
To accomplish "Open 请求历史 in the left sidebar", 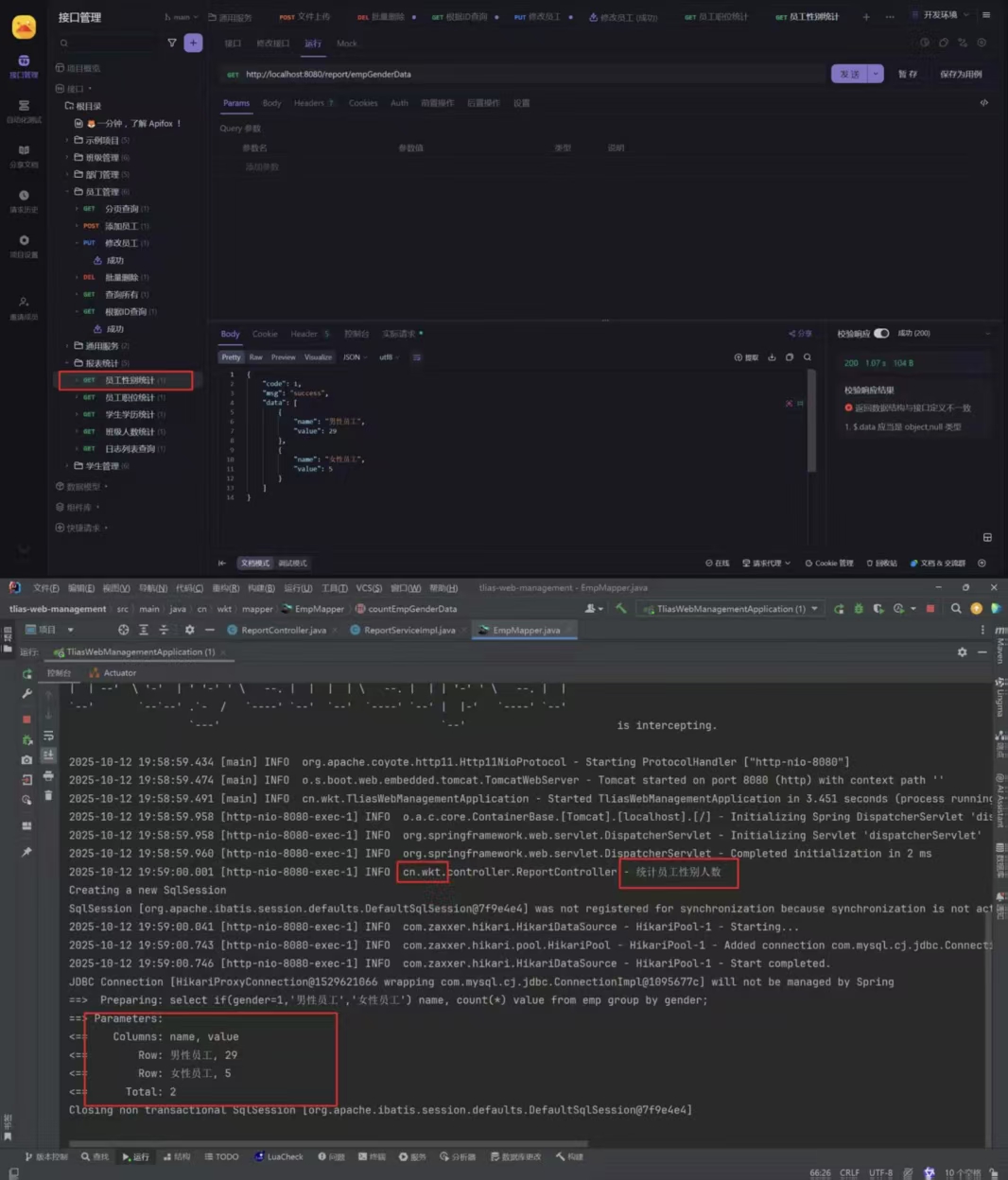I will (x=24, y=200).
